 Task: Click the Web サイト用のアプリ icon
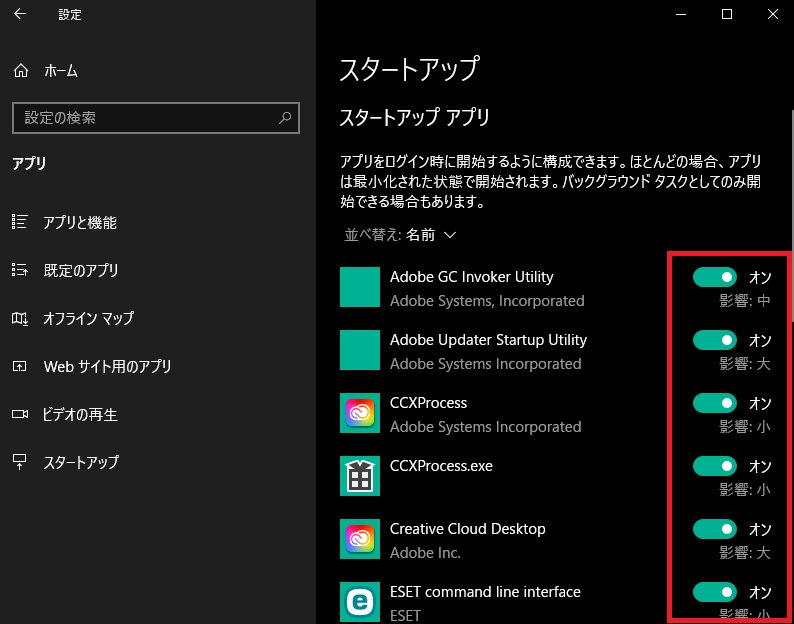[x=19, y=366]
